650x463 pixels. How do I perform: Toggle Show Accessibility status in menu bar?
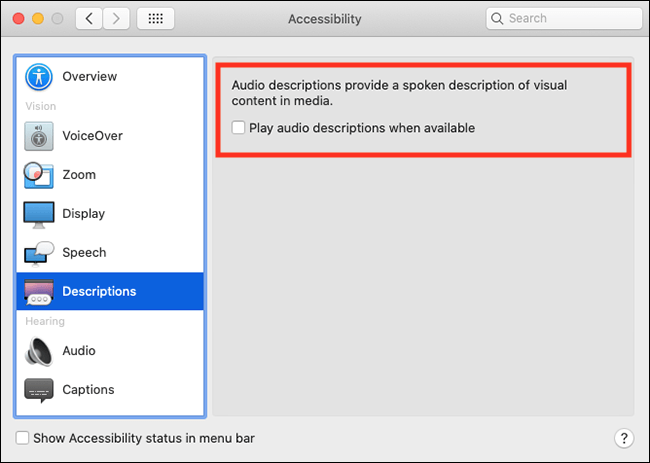[x=22, y=438]
